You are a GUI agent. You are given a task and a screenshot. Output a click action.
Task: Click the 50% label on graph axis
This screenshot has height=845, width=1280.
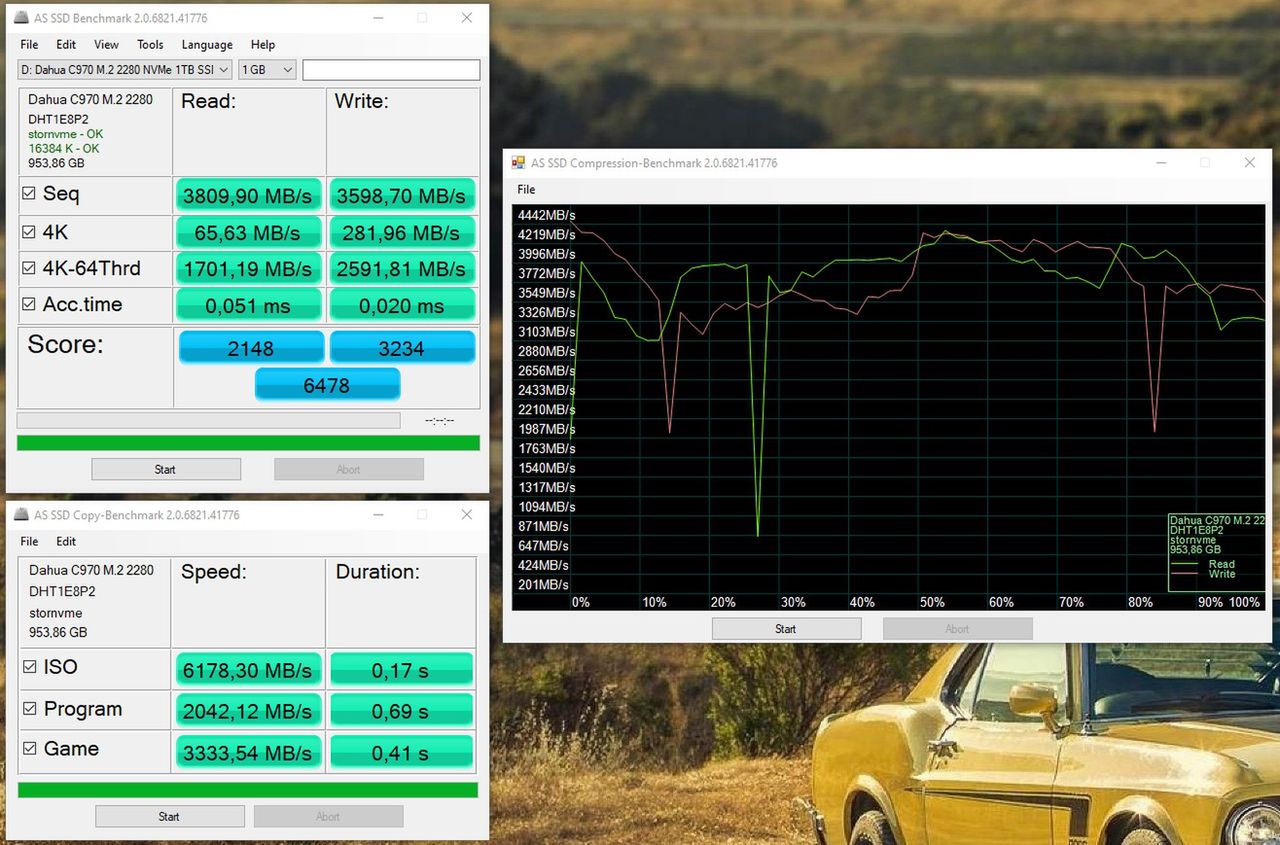coord(932,602)
